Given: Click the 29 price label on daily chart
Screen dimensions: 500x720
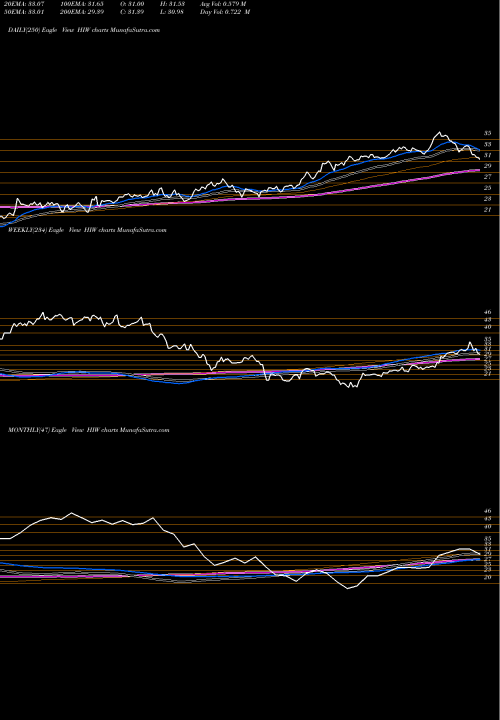Looking at the screenshot, I should (x=488, y=166).
